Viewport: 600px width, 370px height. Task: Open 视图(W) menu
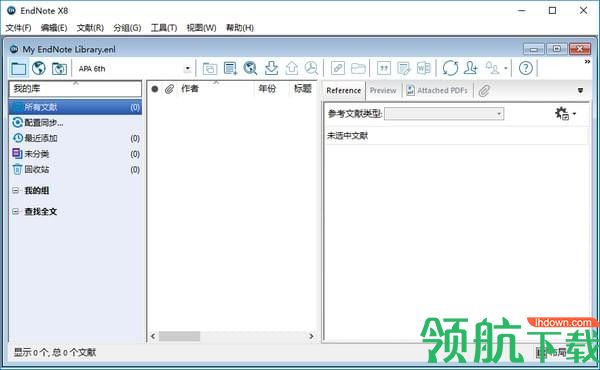pyautogui.click(x=201, y=28)
